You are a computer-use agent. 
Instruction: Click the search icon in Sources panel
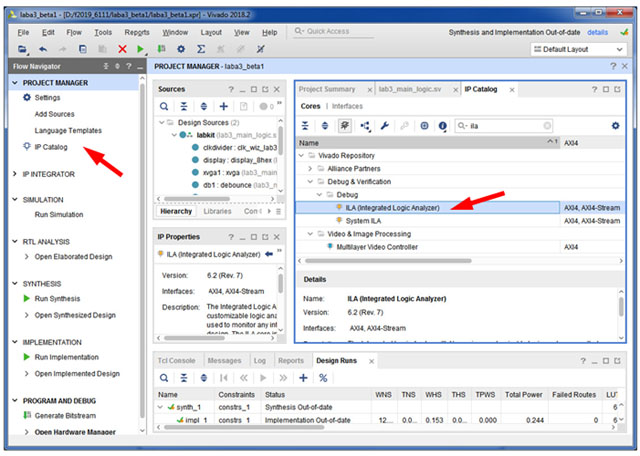164,107
